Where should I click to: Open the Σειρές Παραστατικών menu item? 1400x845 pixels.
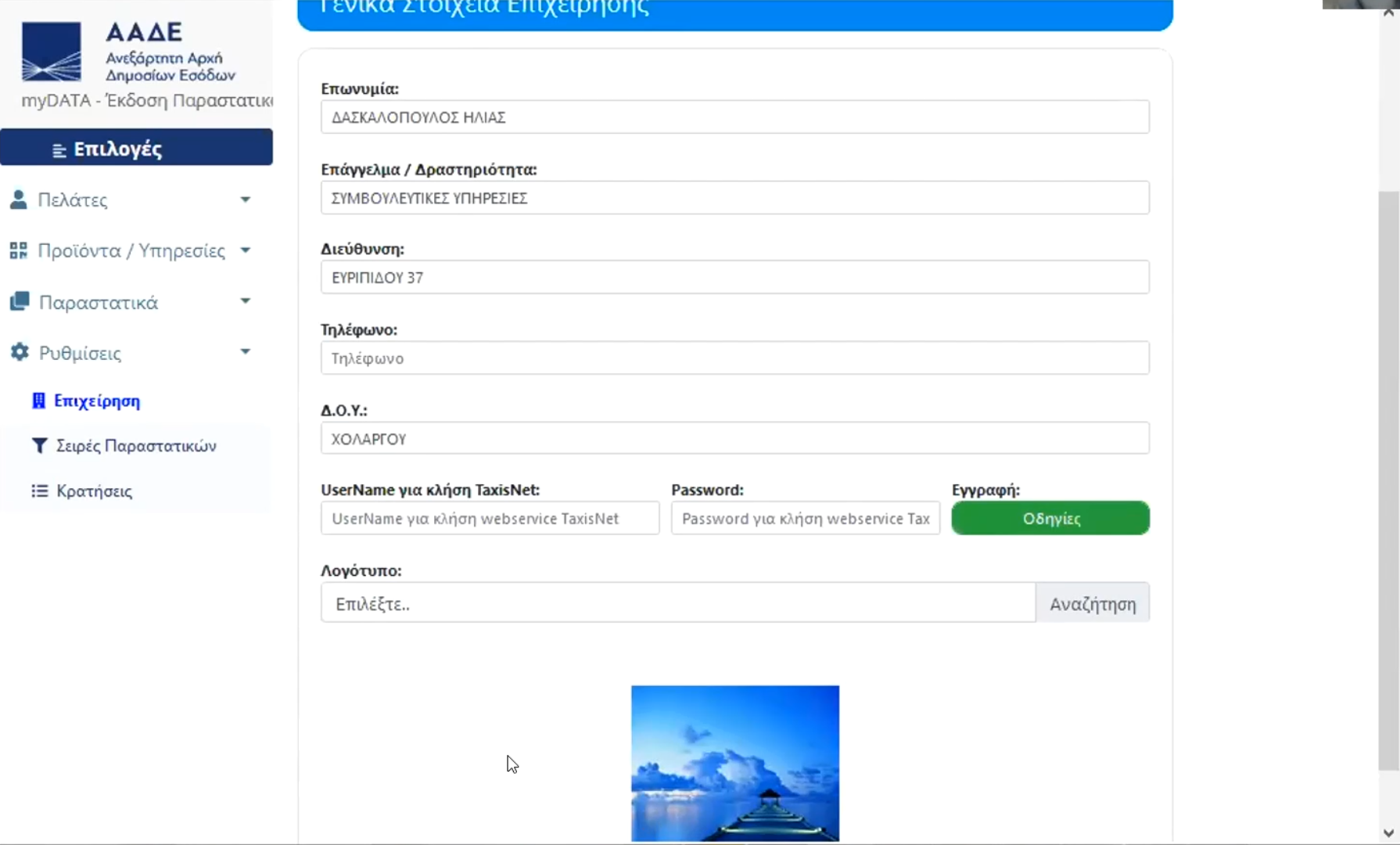[x=136, y=445]
